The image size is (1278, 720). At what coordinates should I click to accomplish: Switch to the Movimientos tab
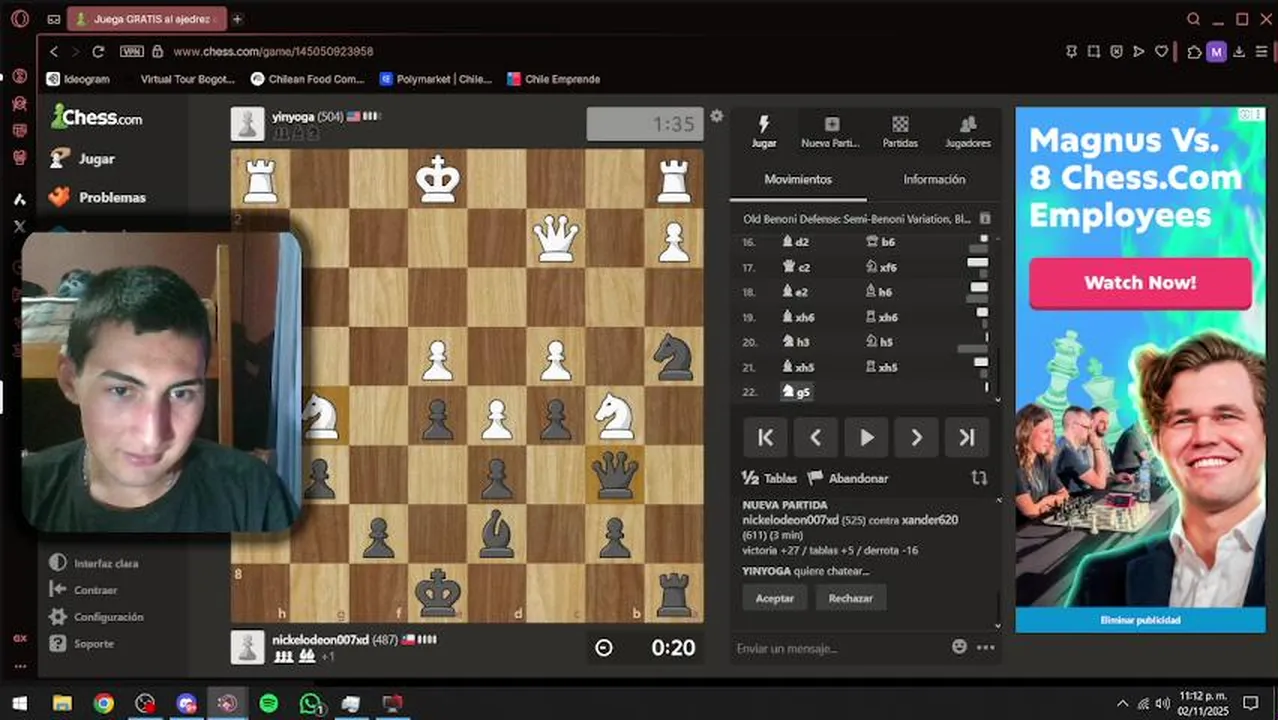click(x=798, y=179)
